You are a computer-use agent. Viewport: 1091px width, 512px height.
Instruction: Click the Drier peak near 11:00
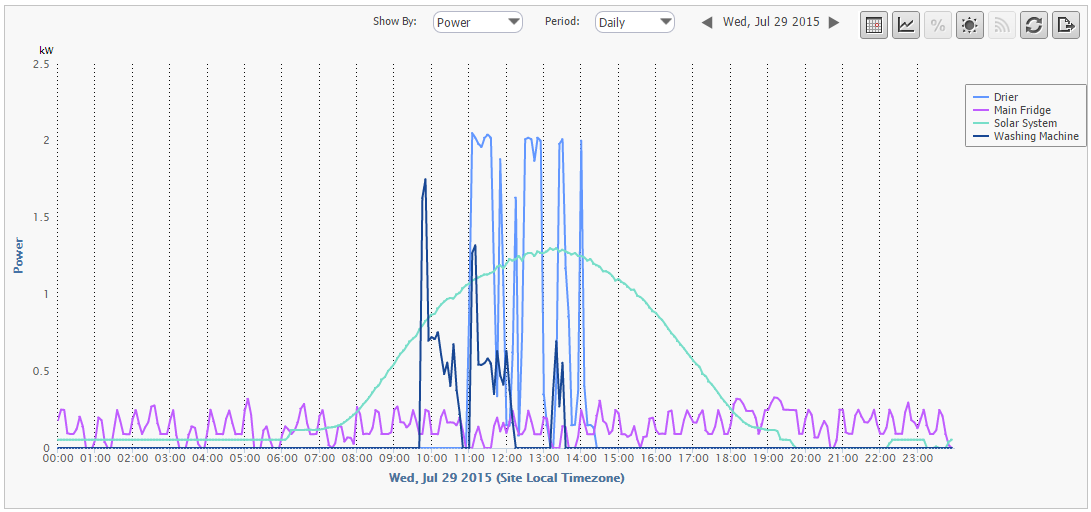tap(473, 135)
